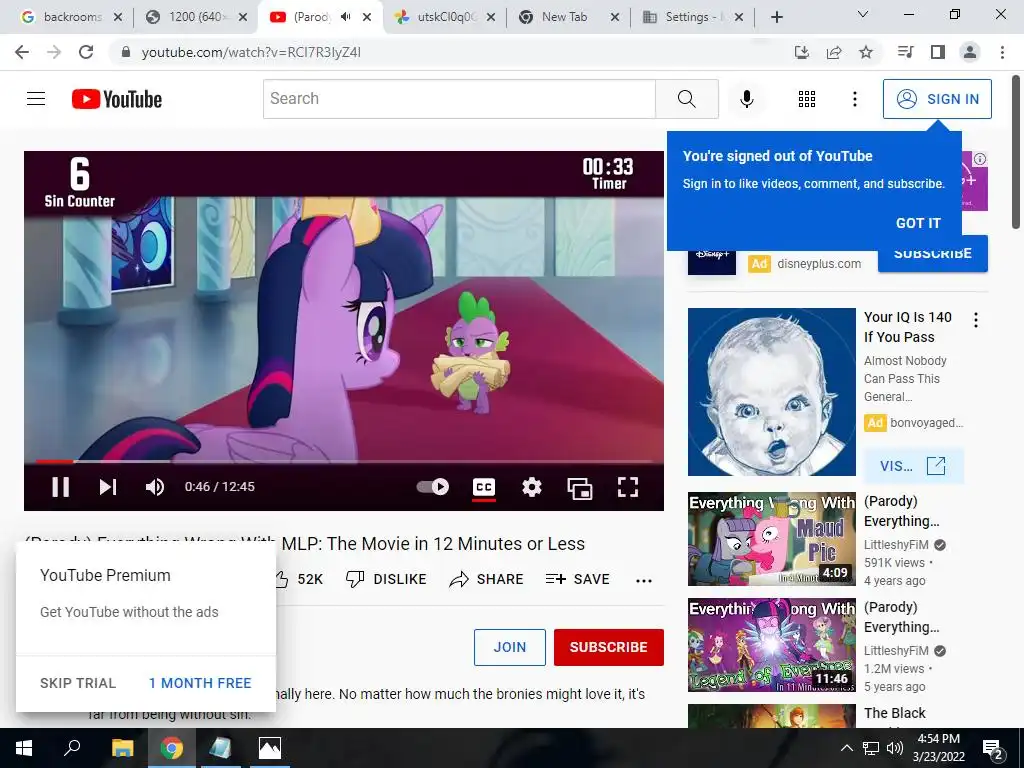Open Legend of Everfree video thumbnail
The image size is (1024, 768).
771,645
